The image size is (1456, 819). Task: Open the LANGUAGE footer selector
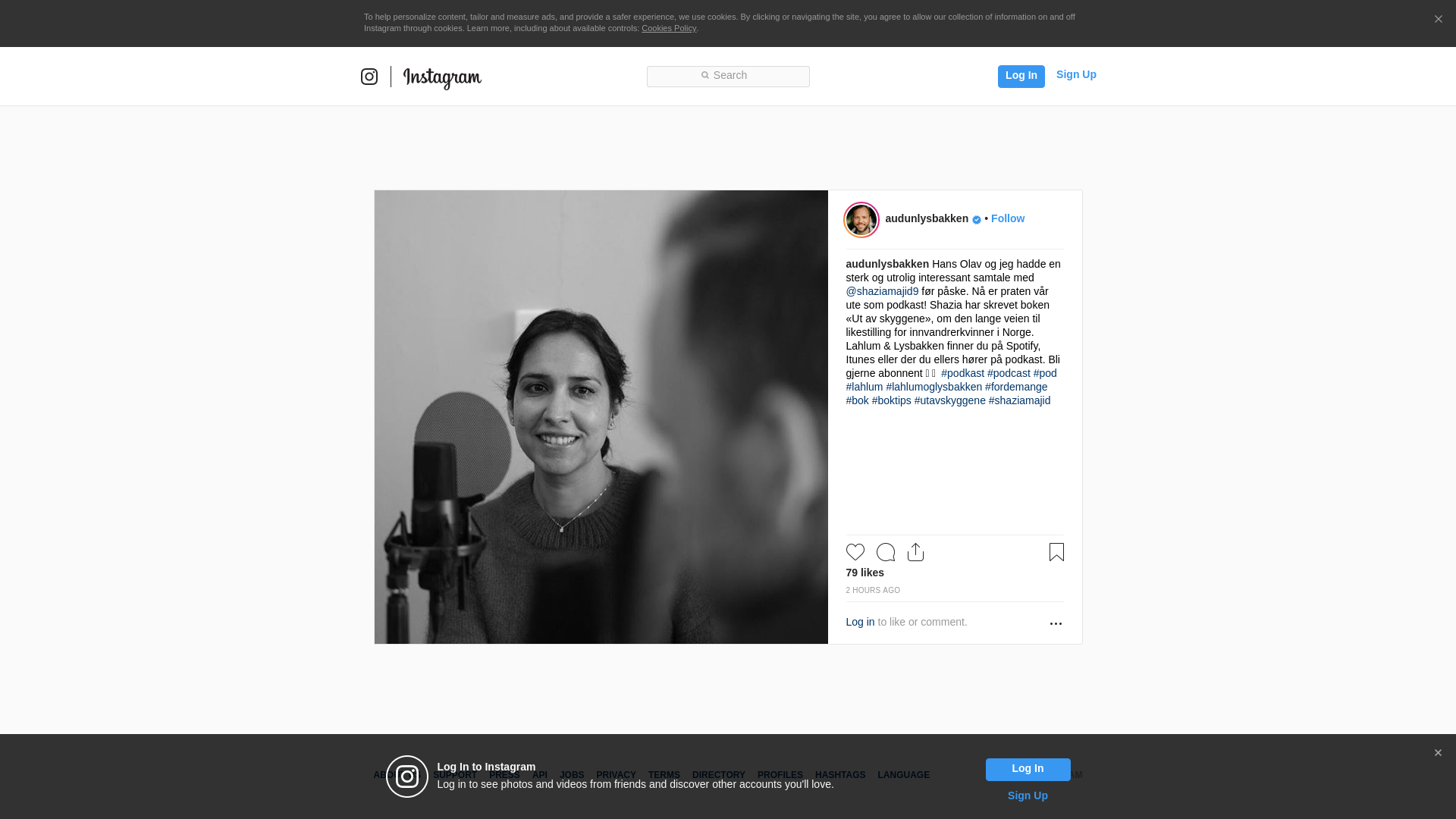click(x=903, y=775)
